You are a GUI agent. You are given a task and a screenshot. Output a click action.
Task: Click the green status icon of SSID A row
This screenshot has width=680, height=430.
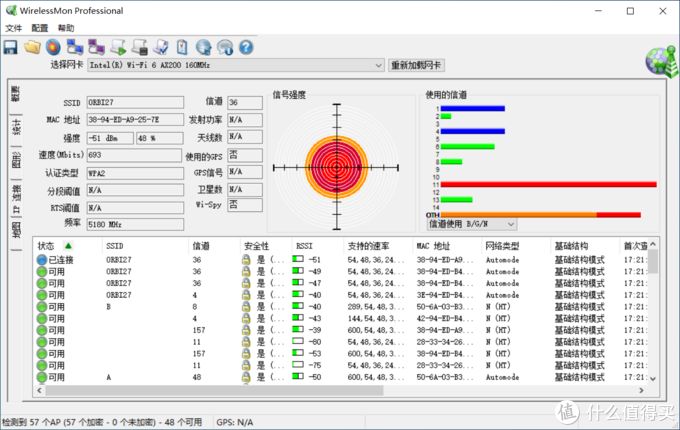(42, 377)
